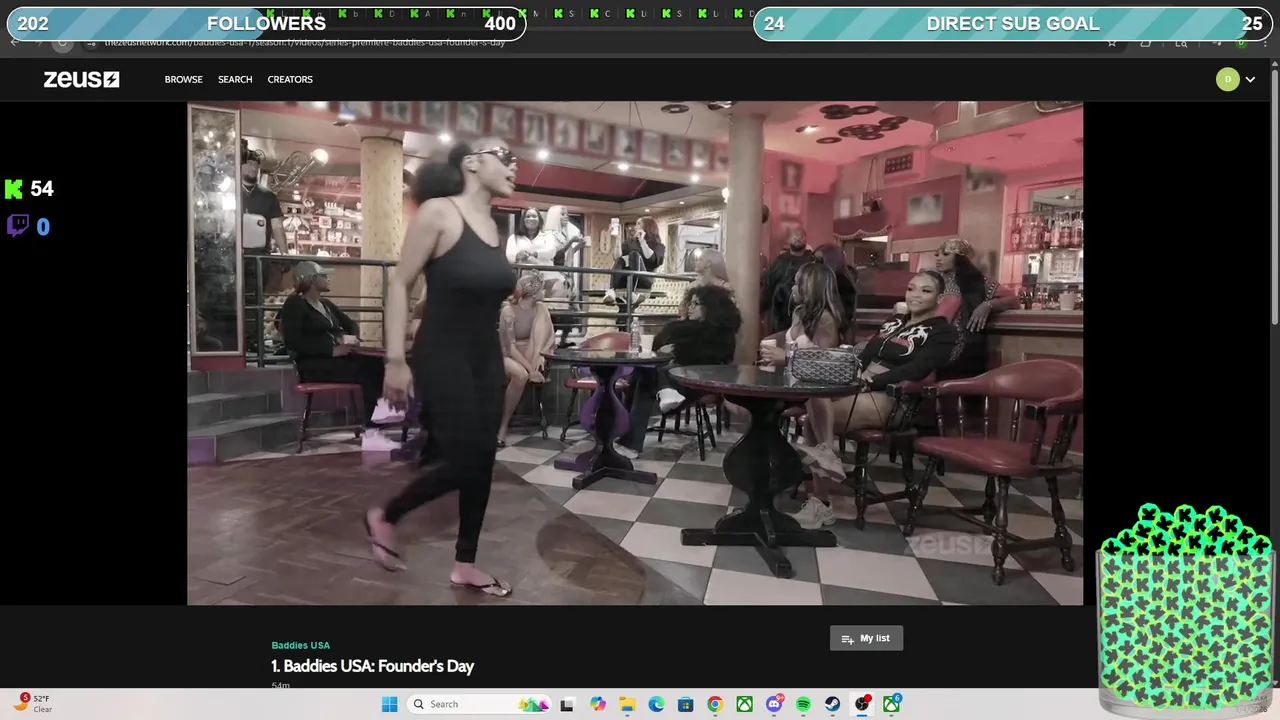Click the video player frame
Image resolution: width=1280 pixels, height=720 pixels.
tap(635, 353)
